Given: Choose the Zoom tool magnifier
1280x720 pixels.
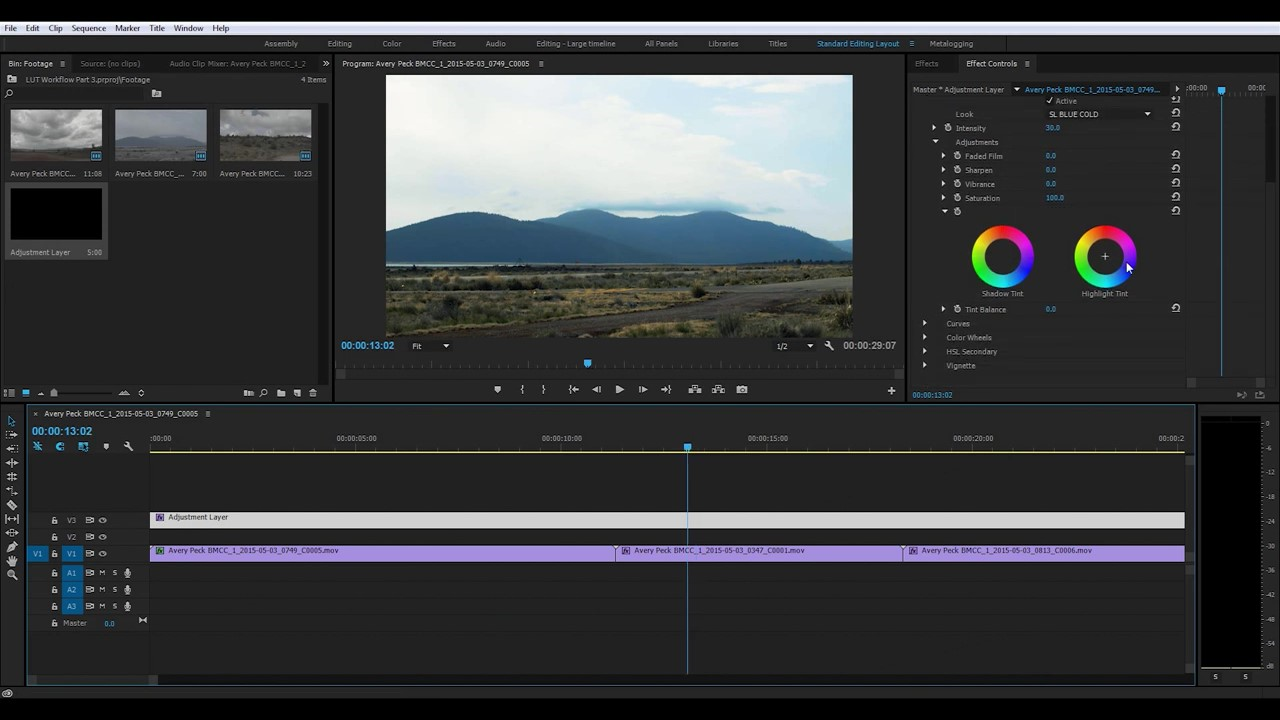Looking at the screenshot, I should pos(12,575).
